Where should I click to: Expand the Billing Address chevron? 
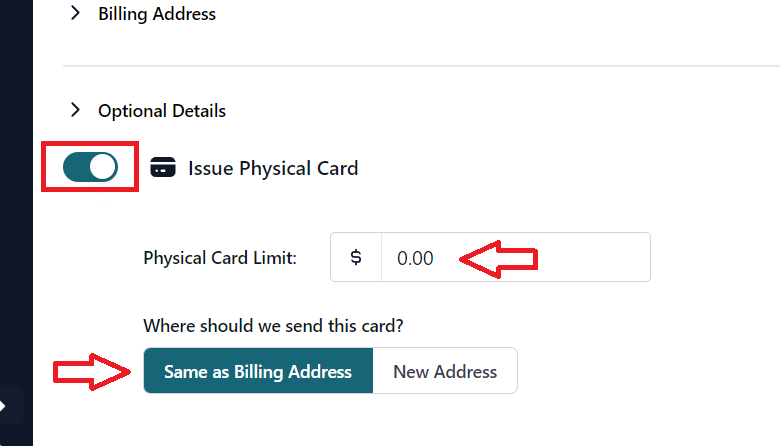(x=75, y=13)
